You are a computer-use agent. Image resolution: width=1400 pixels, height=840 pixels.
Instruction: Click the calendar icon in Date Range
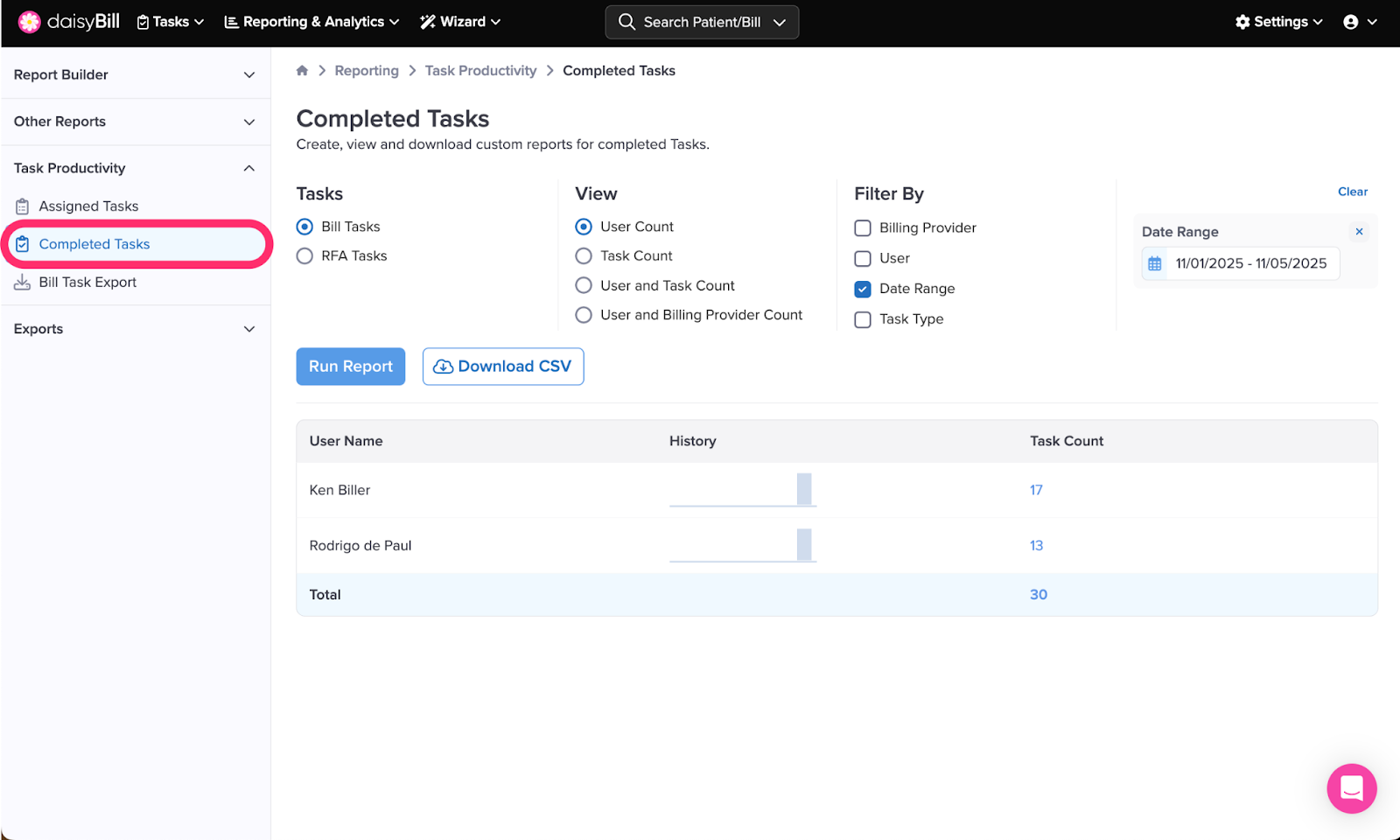click(1155, 263)
